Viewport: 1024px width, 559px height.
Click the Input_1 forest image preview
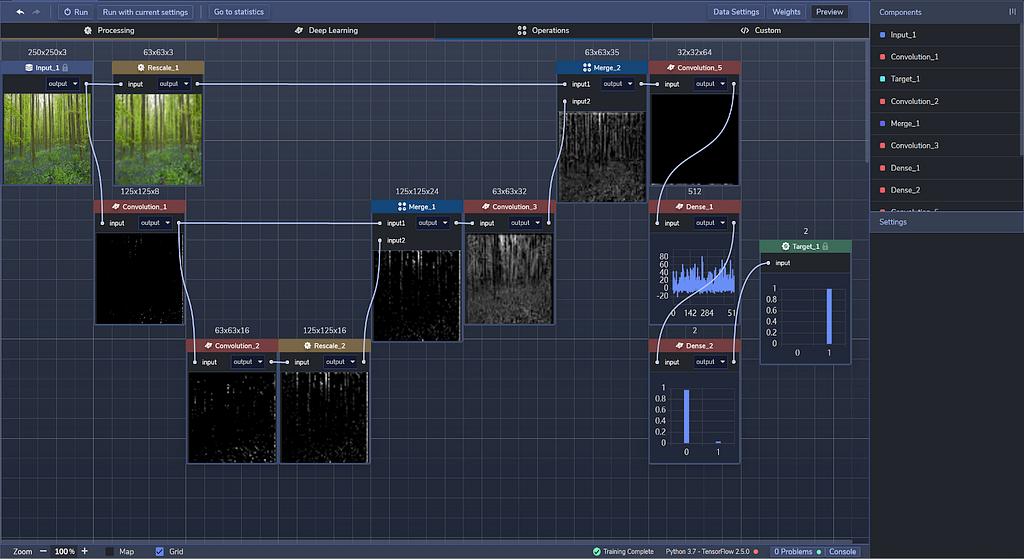(47, 138)
